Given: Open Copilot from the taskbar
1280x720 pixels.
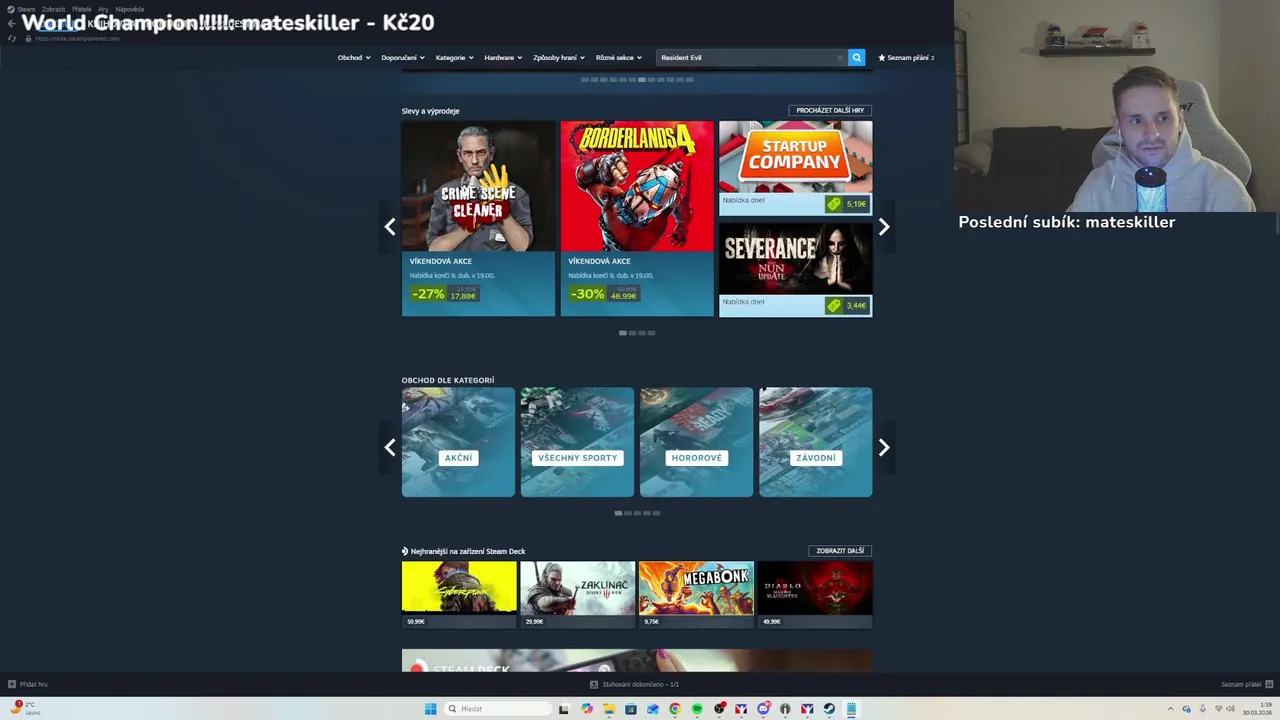Looking at the screenshot, I should 587,709.
